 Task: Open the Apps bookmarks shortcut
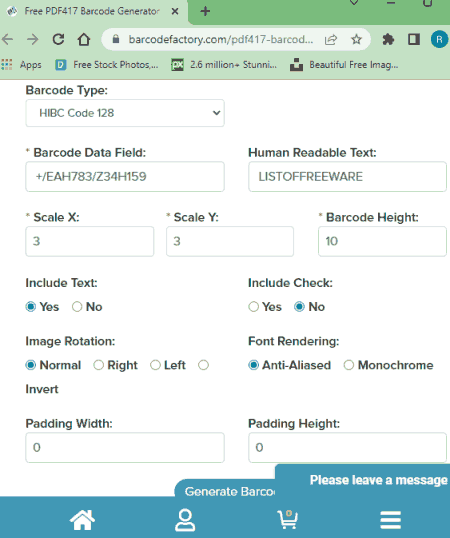pos(21,65)
